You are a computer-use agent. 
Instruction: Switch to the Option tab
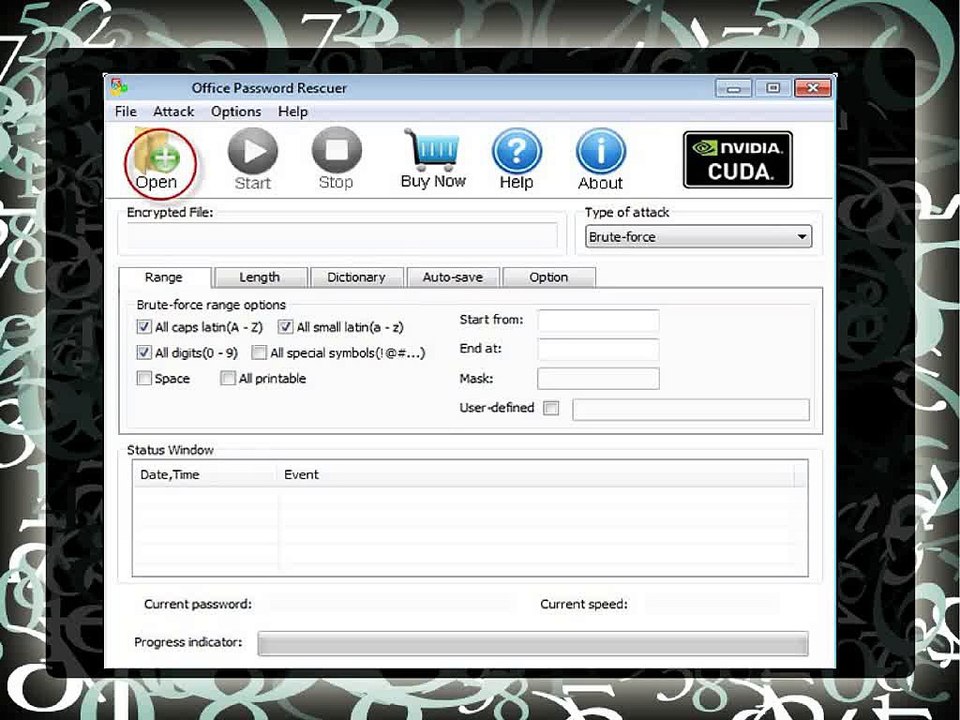point(549,277)
